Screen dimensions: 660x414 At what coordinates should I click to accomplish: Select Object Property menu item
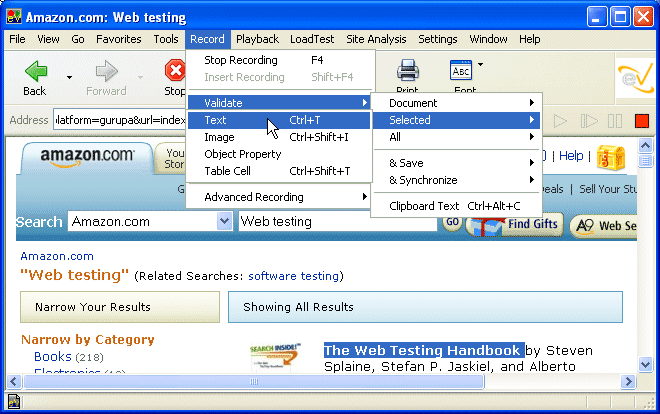click(279, 154)
